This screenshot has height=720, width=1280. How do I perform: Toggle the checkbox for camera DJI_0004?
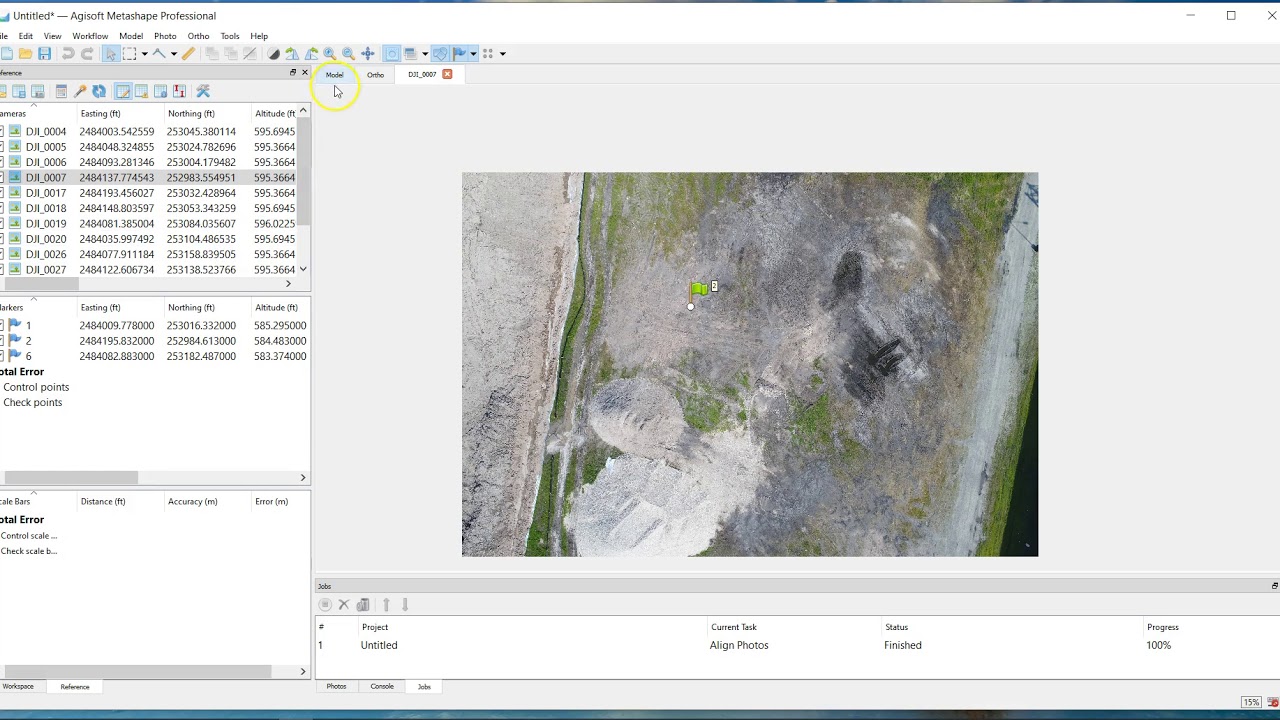[1, 132]
